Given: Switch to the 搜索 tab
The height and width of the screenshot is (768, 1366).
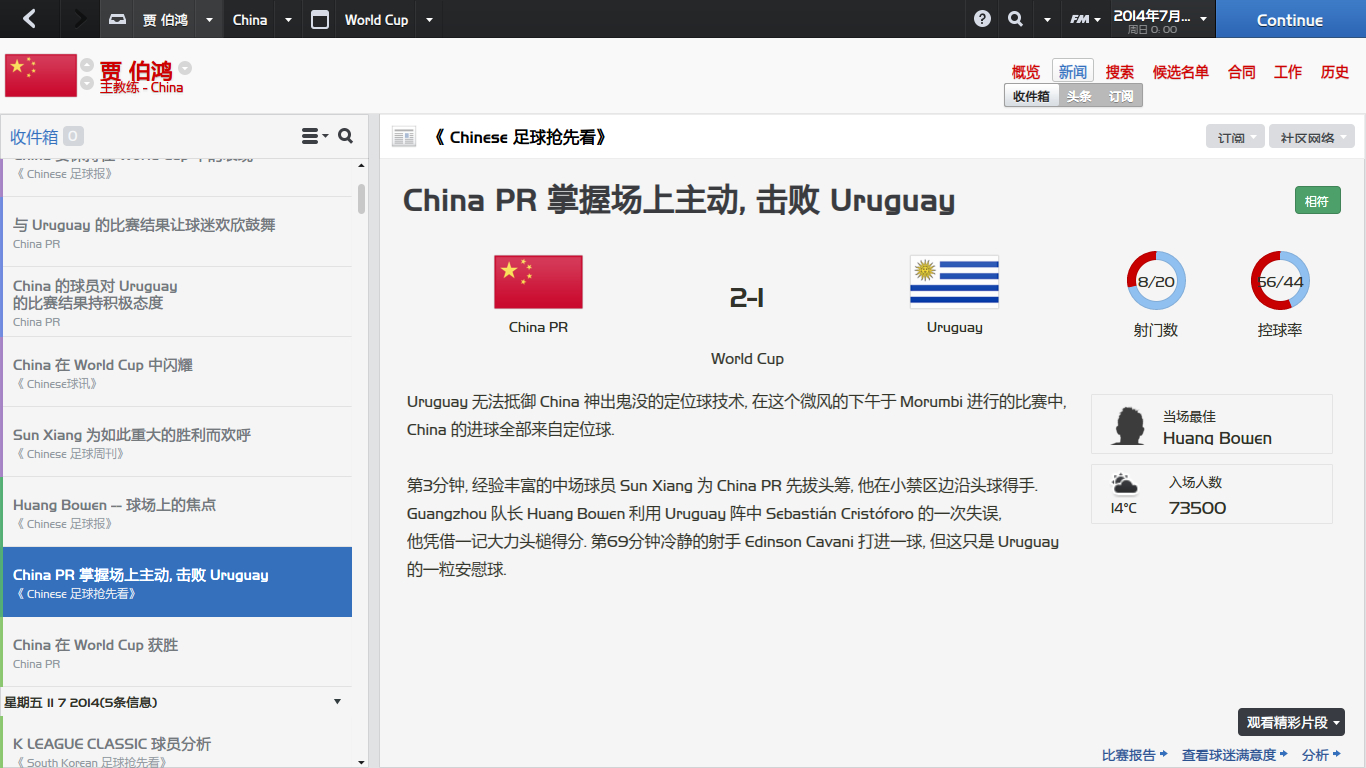Looking at the screenshot, I should pos(1120,72).
